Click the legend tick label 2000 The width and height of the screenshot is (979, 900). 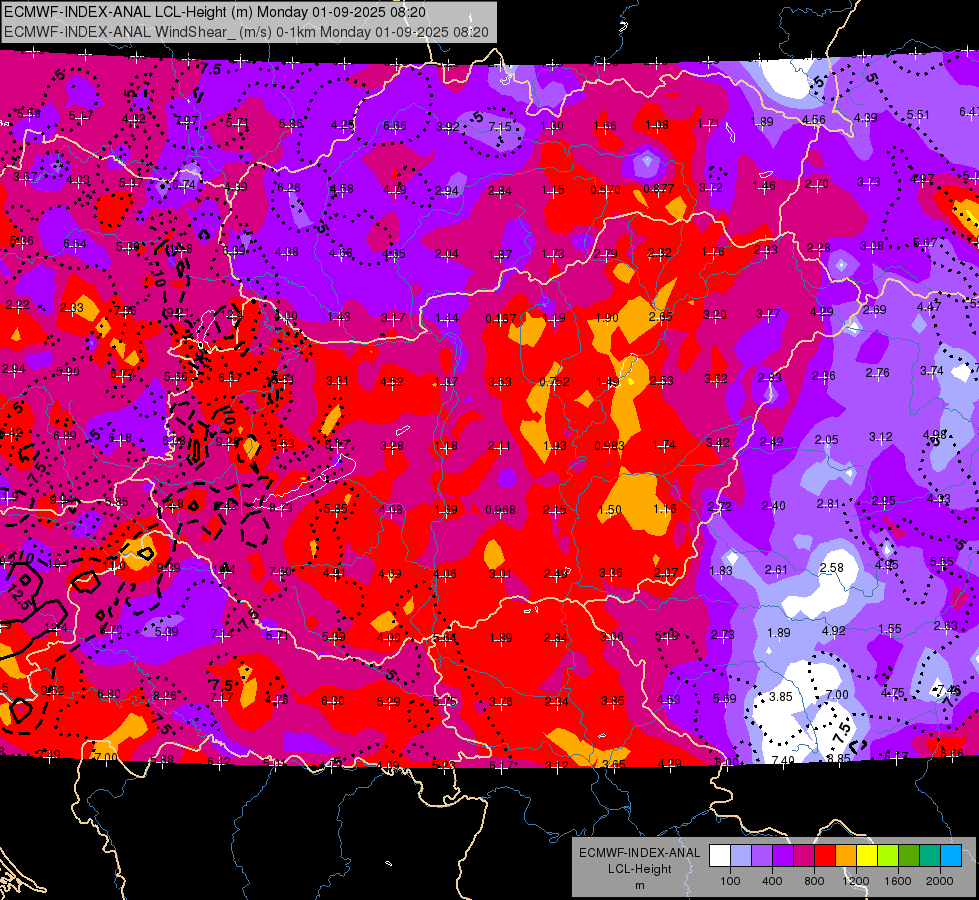(x=940, y=881)
